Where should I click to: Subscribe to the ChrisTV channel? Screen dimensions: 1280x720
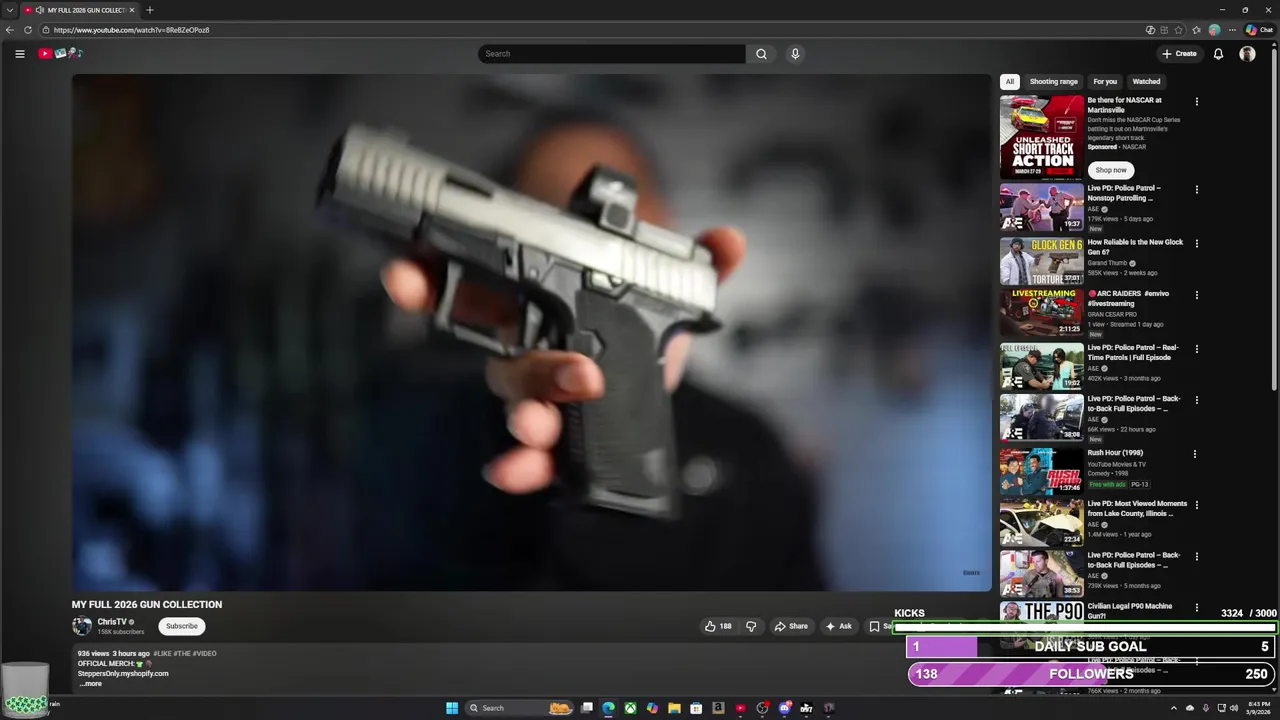tap(182, 626)
